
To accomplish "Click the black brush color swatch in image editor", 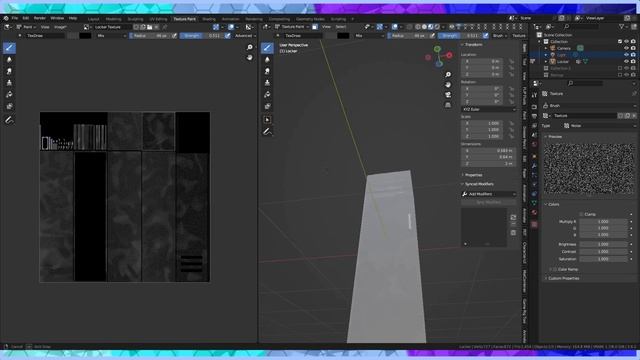I will [x=85, y=36].
